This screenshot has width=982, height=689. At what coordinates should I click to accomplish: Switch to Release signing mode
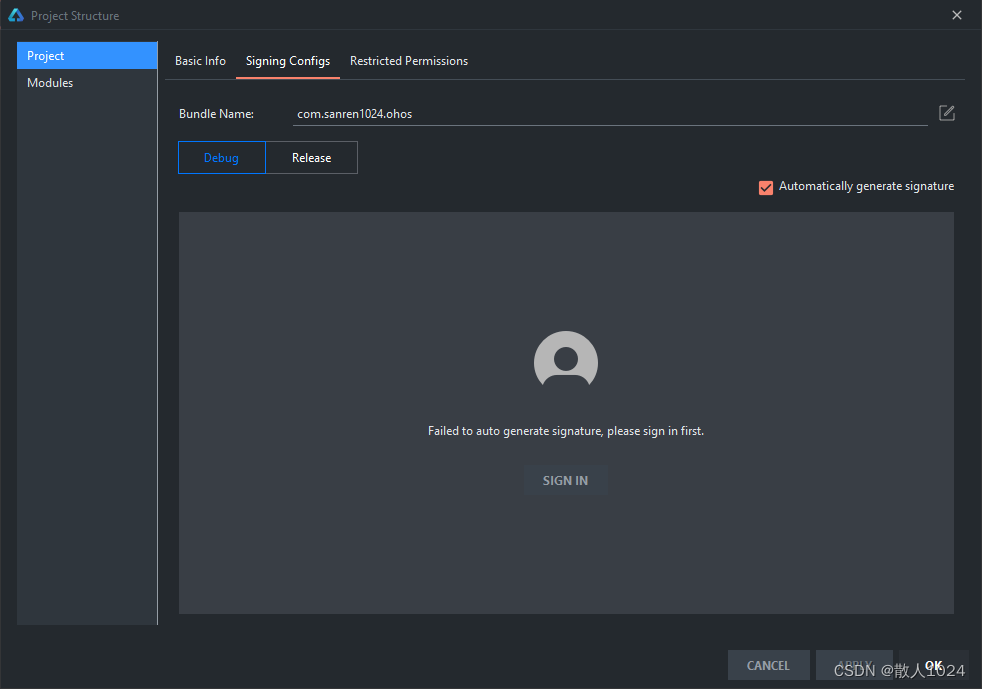(x=311, y=157)
